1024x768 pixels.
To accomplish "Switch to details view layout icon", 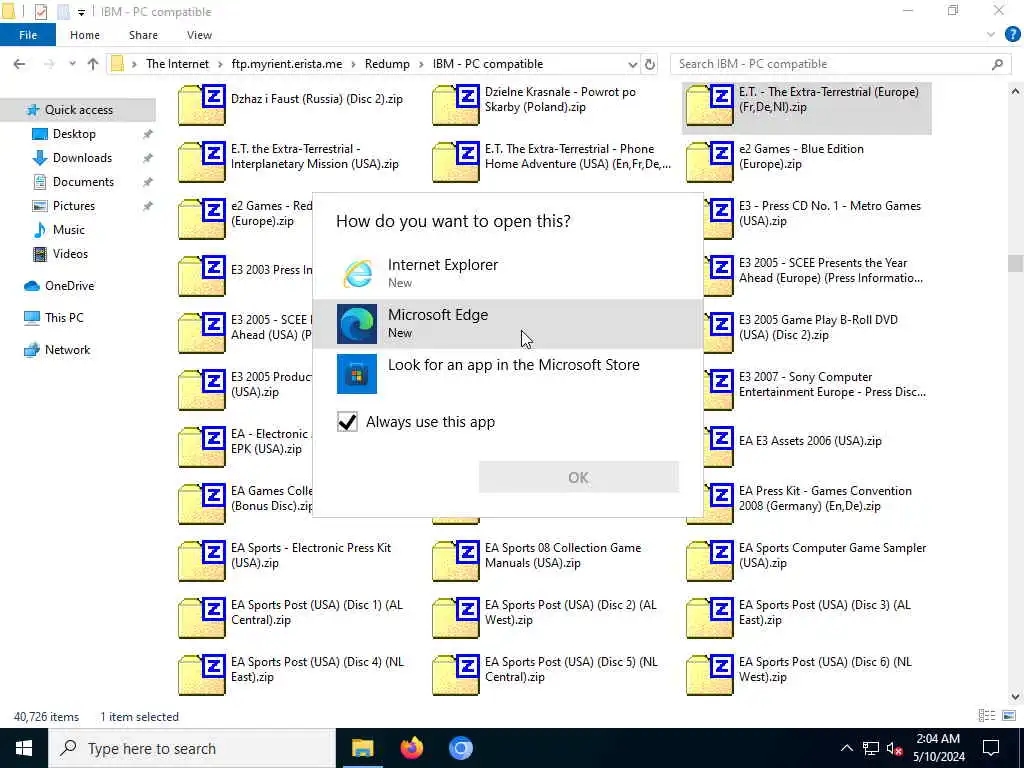I will click(x=987, y=716).
